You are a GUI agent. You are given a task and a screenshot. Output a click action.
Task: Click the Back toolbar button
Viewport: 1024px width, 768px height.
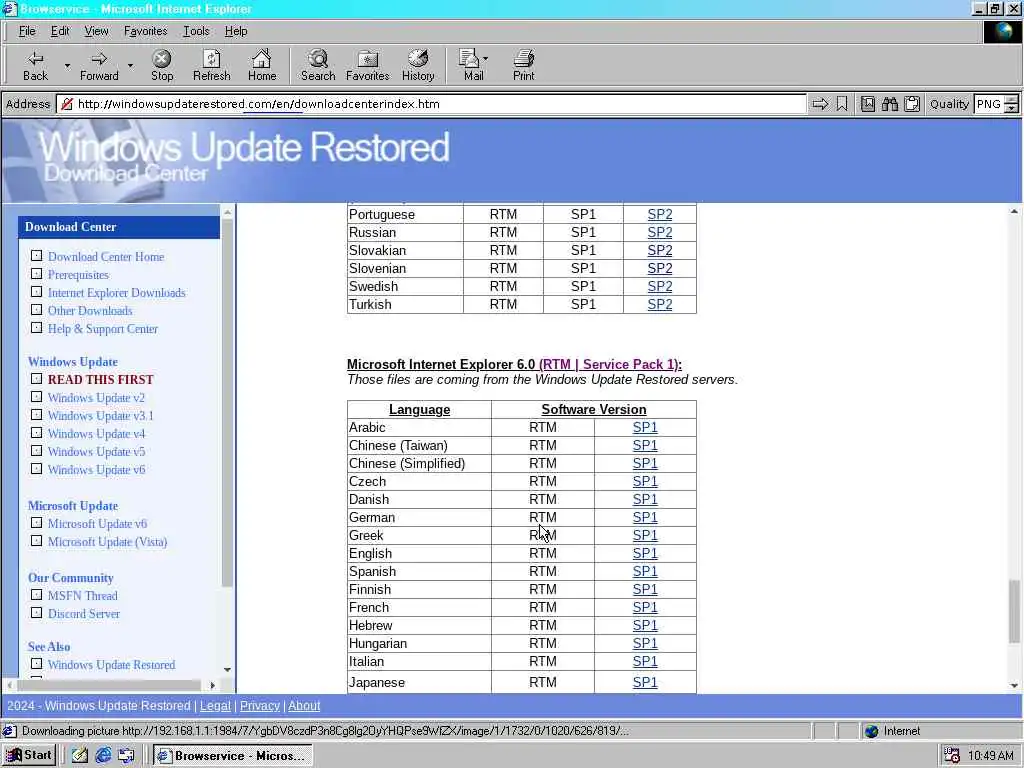click(35, 65)
